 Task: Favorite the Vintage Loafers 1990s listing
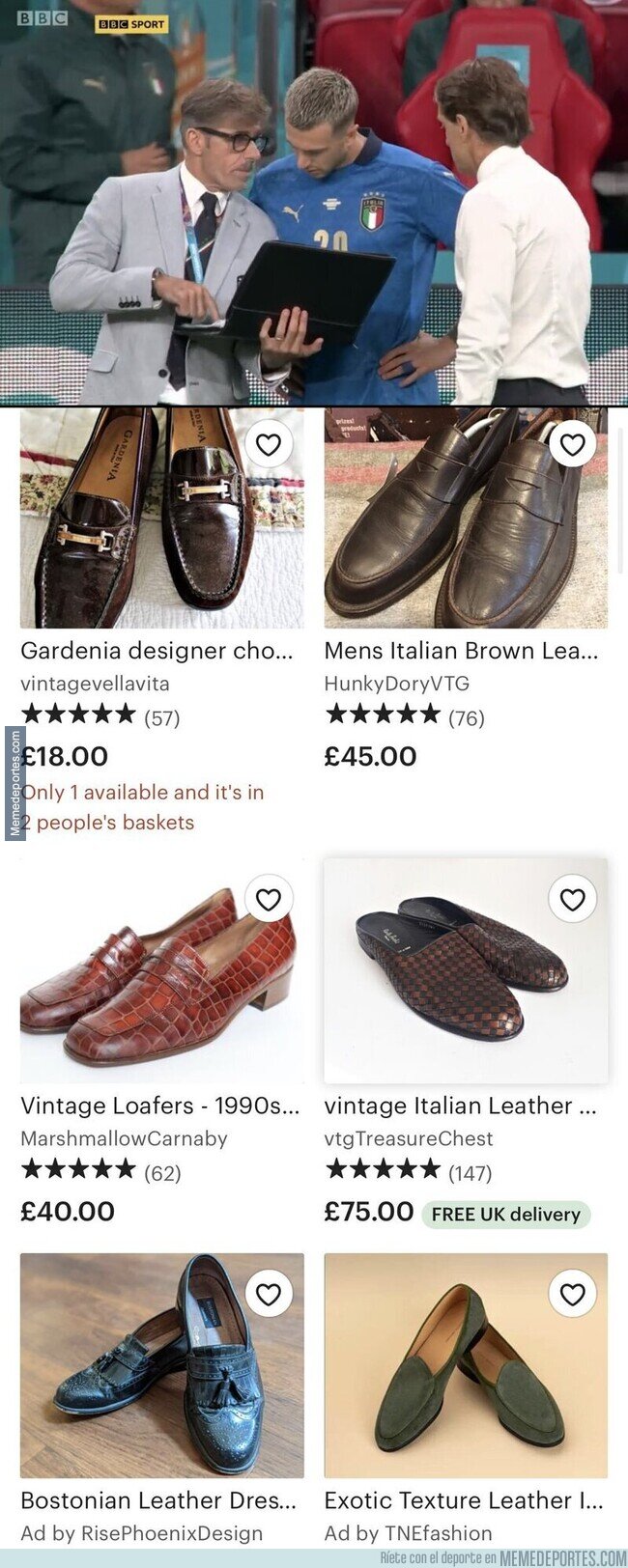pyautogui.click(x=269, y=899)
